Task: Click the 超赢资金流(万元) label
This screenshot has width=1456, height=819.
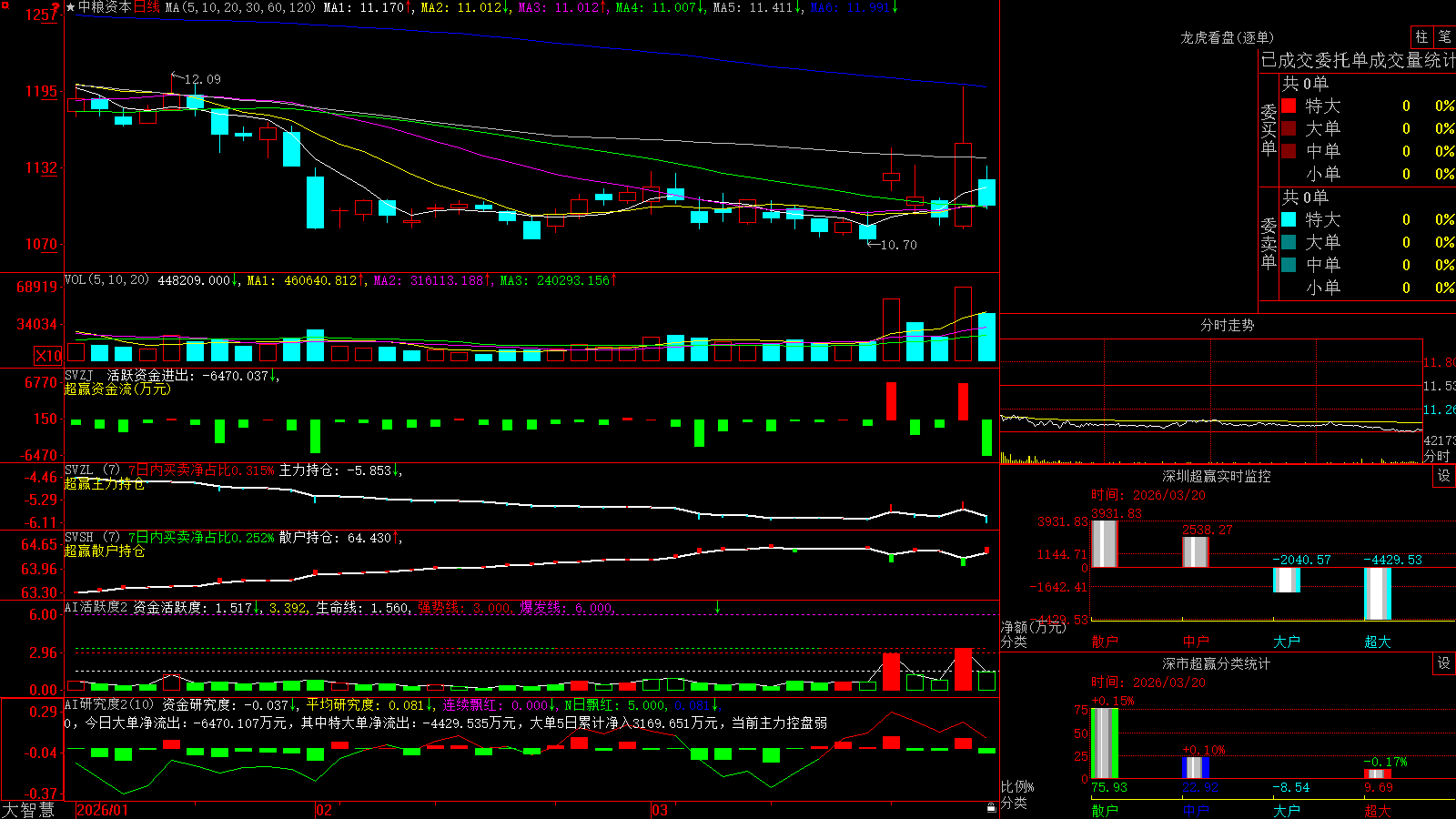Action: [x=117, y=389]
